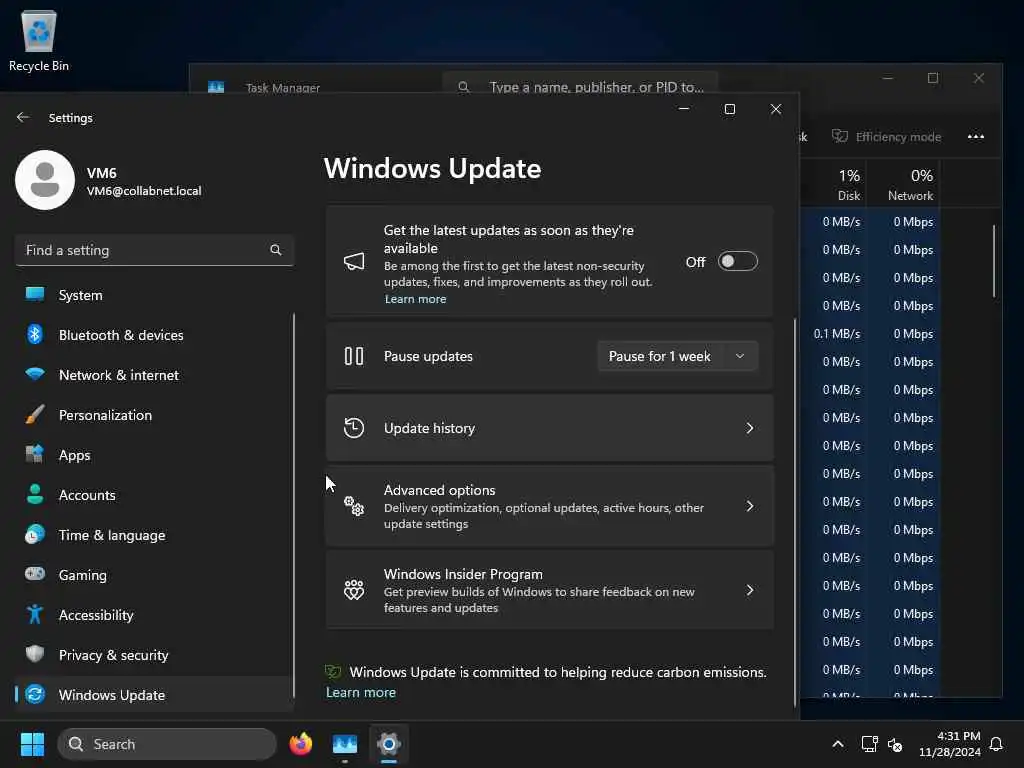Click the Settings gear icon in taskbar
Image resolution: width=1024 pixels, height=768 pixels.
pos(389,744)
